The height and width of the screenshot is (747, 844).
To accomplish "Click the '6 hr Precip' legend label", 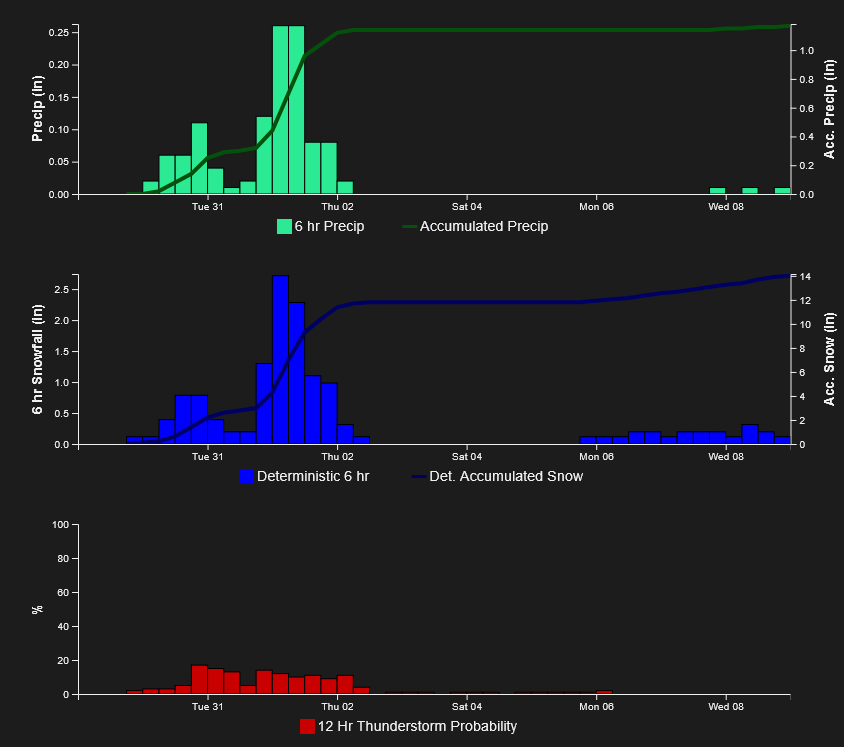I will 329,227.
